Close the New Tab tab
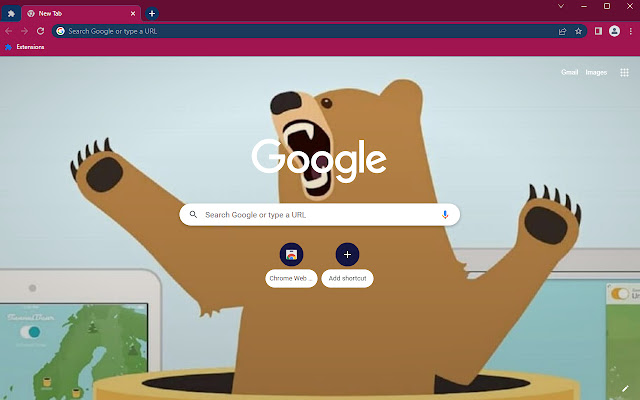 (x=133, y=13)
